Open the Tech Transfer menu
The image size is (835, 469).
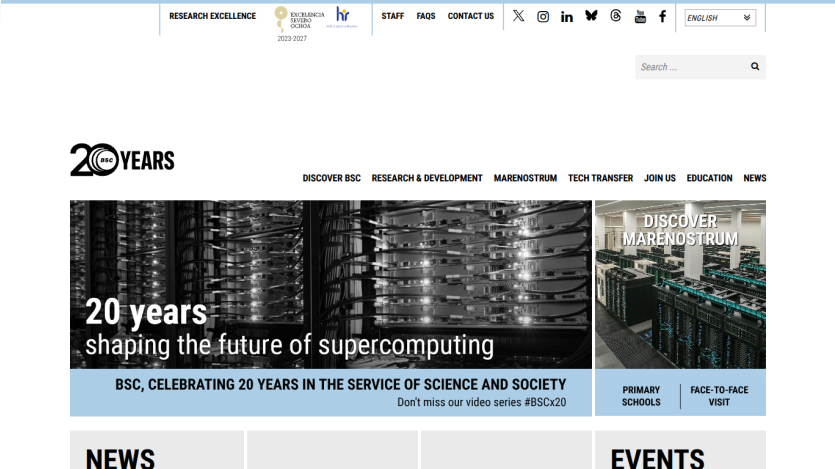600,178
